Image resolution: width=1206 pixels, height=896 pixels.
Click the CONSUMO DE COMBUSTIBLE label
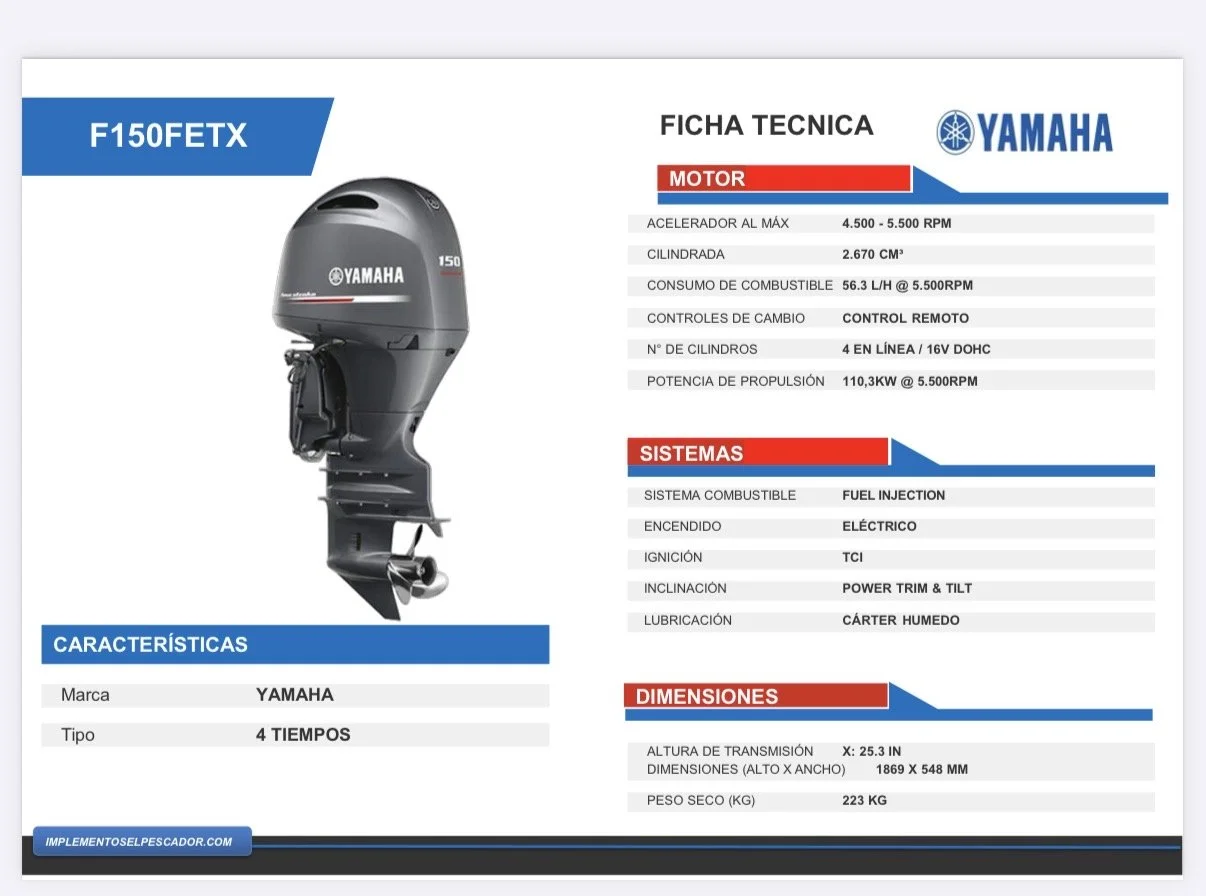click(740, 285)
